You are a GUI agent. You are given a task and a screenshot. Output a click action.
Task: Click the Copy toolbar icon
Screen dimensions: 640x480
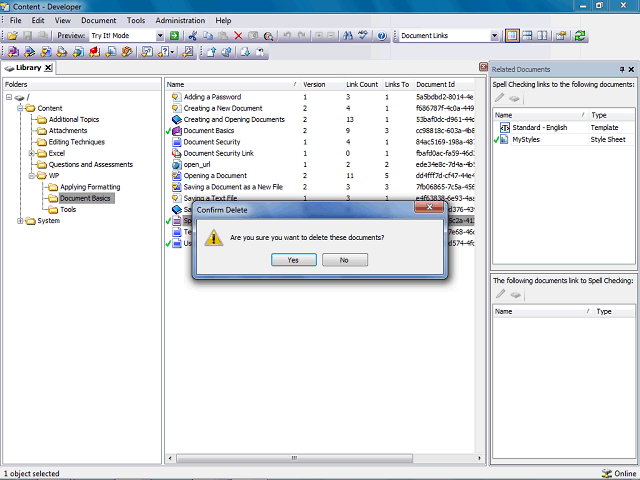click(208, 36)
